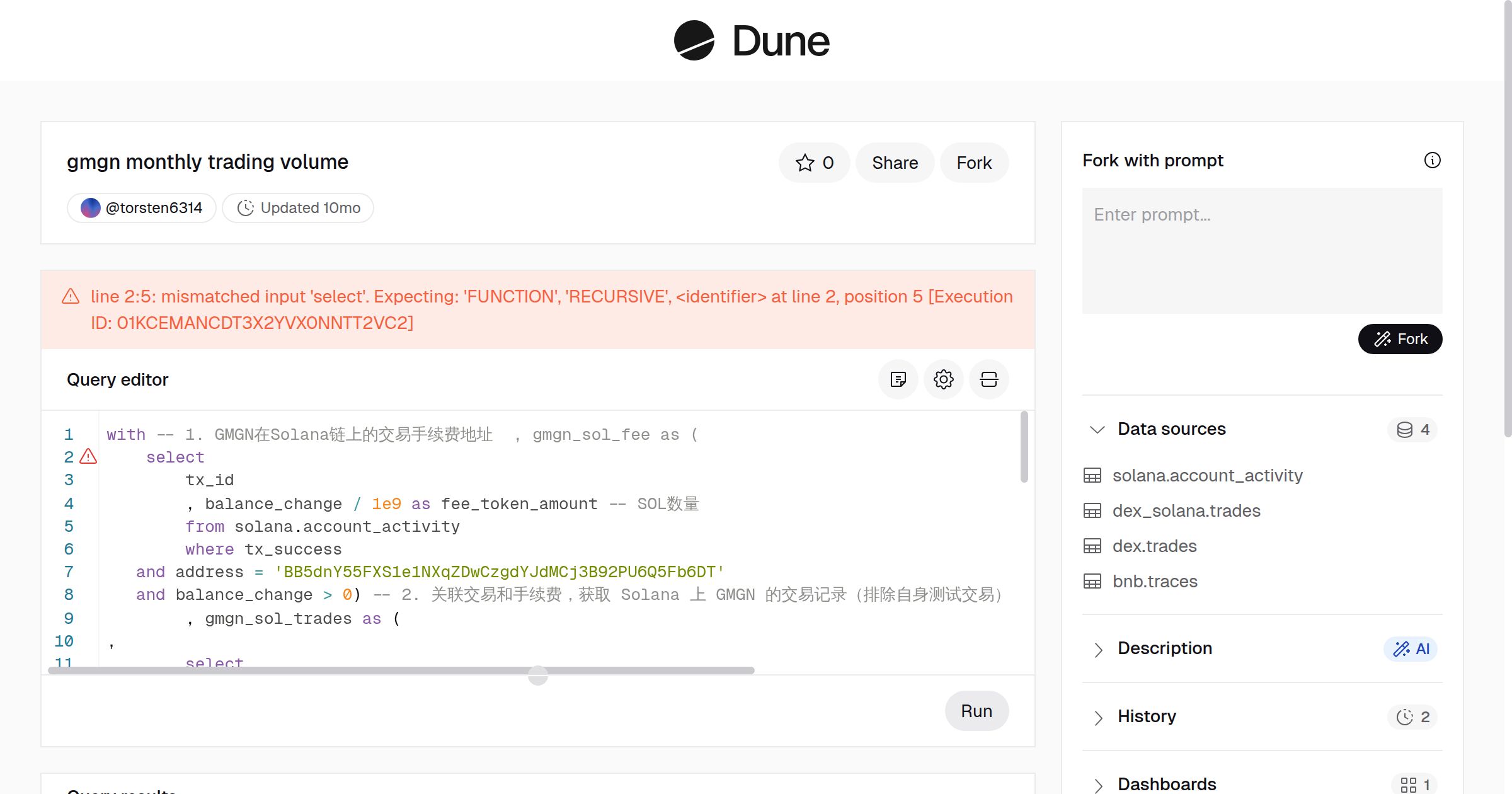
Task: Open the solana.account_activity table
Action: tap(1207, 475)
